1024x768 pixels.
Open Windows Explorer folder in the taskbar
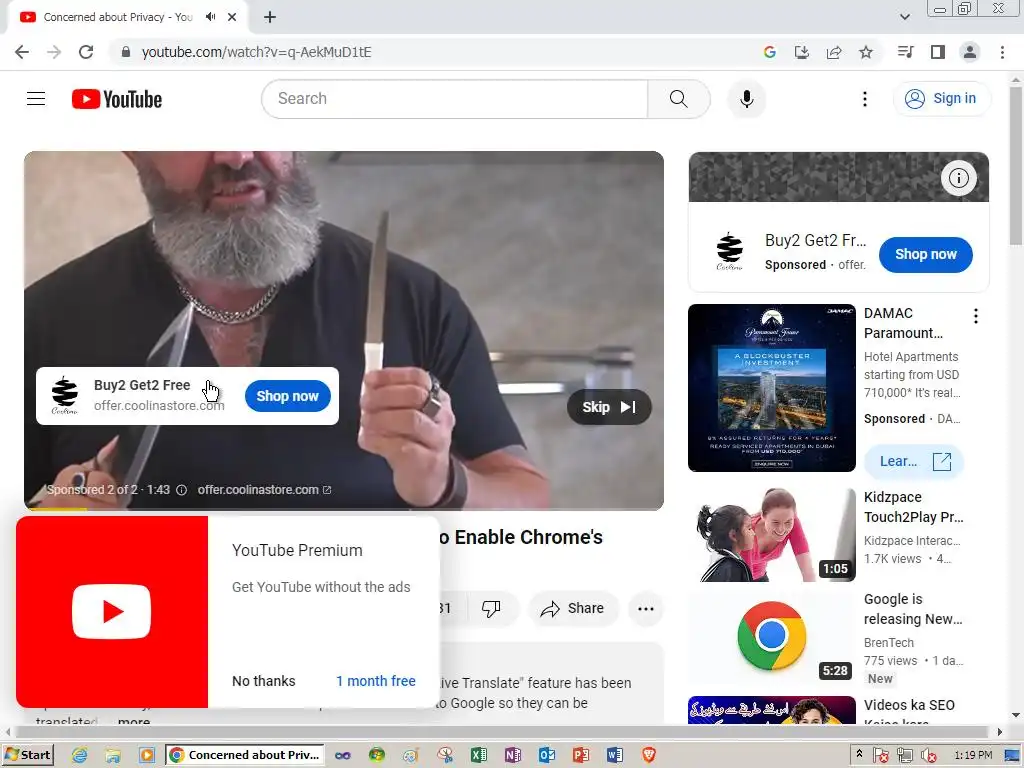[x=113, y=755]
